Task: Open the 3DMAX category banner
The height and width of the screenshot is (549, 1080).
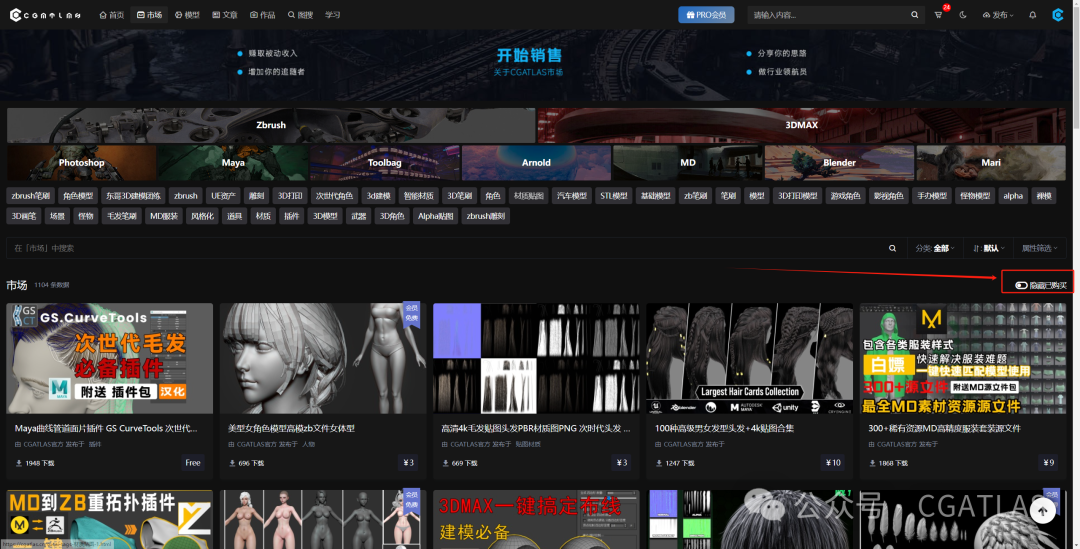Action: pos(802,125)
